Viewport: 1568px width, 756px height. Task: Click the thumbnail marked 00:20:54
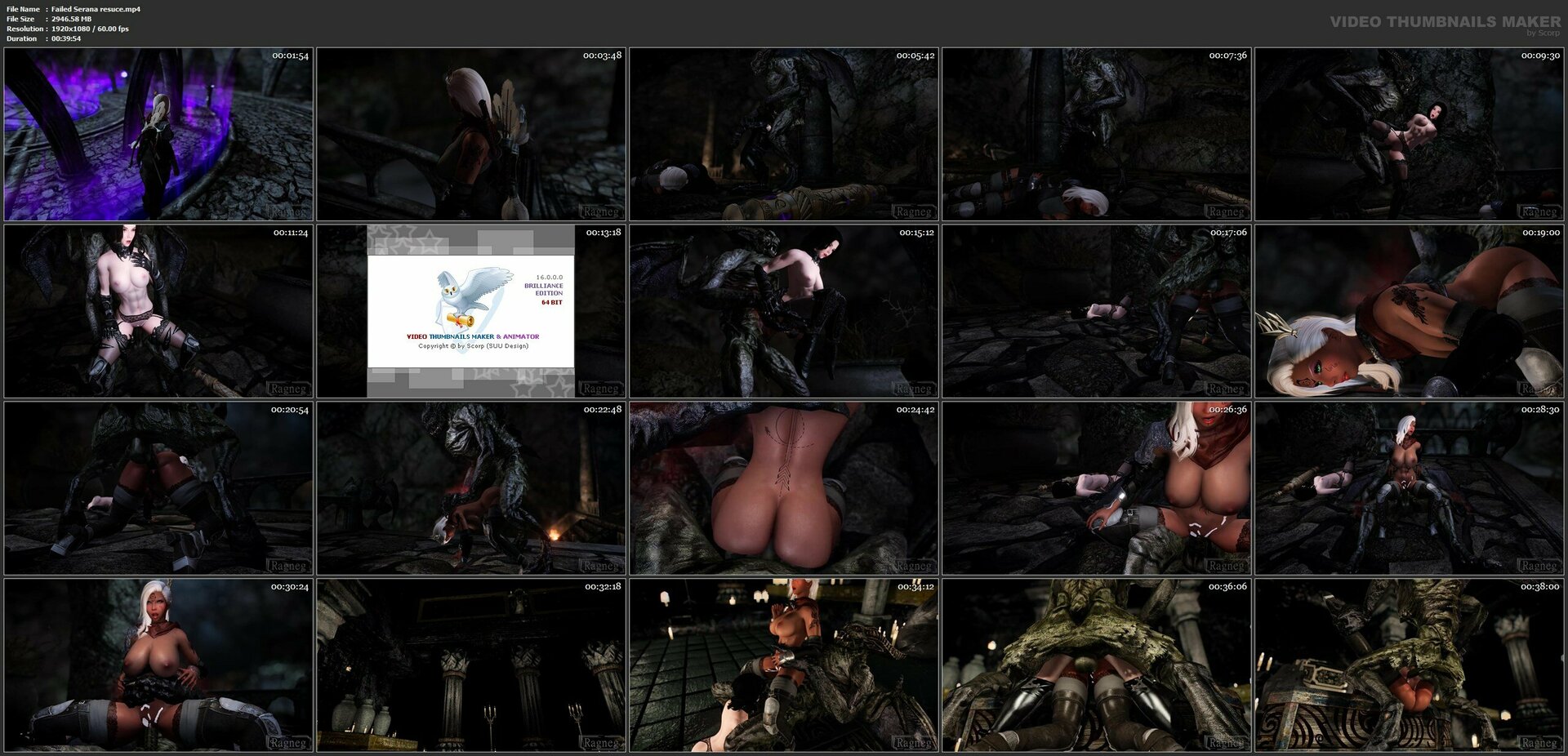tap(158, 488)
